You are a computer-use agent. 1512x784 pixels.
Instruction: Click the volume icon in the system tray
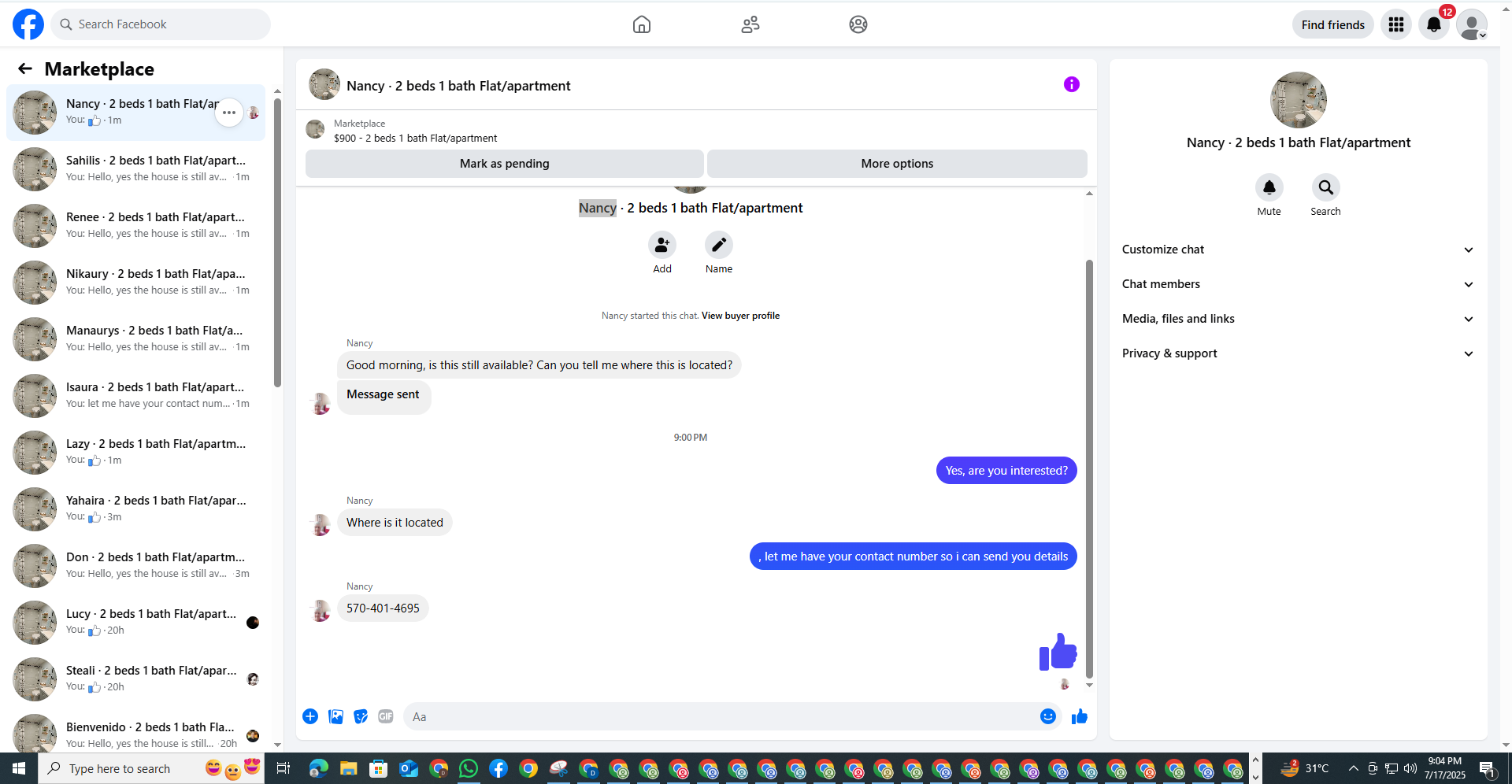[x=1410, y=768]
